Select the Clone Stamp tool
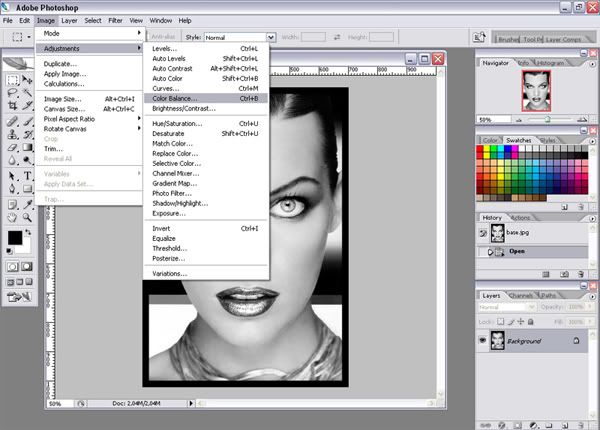Image resolution: width=600 pixels, height=430 pixels. (x=13, y=134)
